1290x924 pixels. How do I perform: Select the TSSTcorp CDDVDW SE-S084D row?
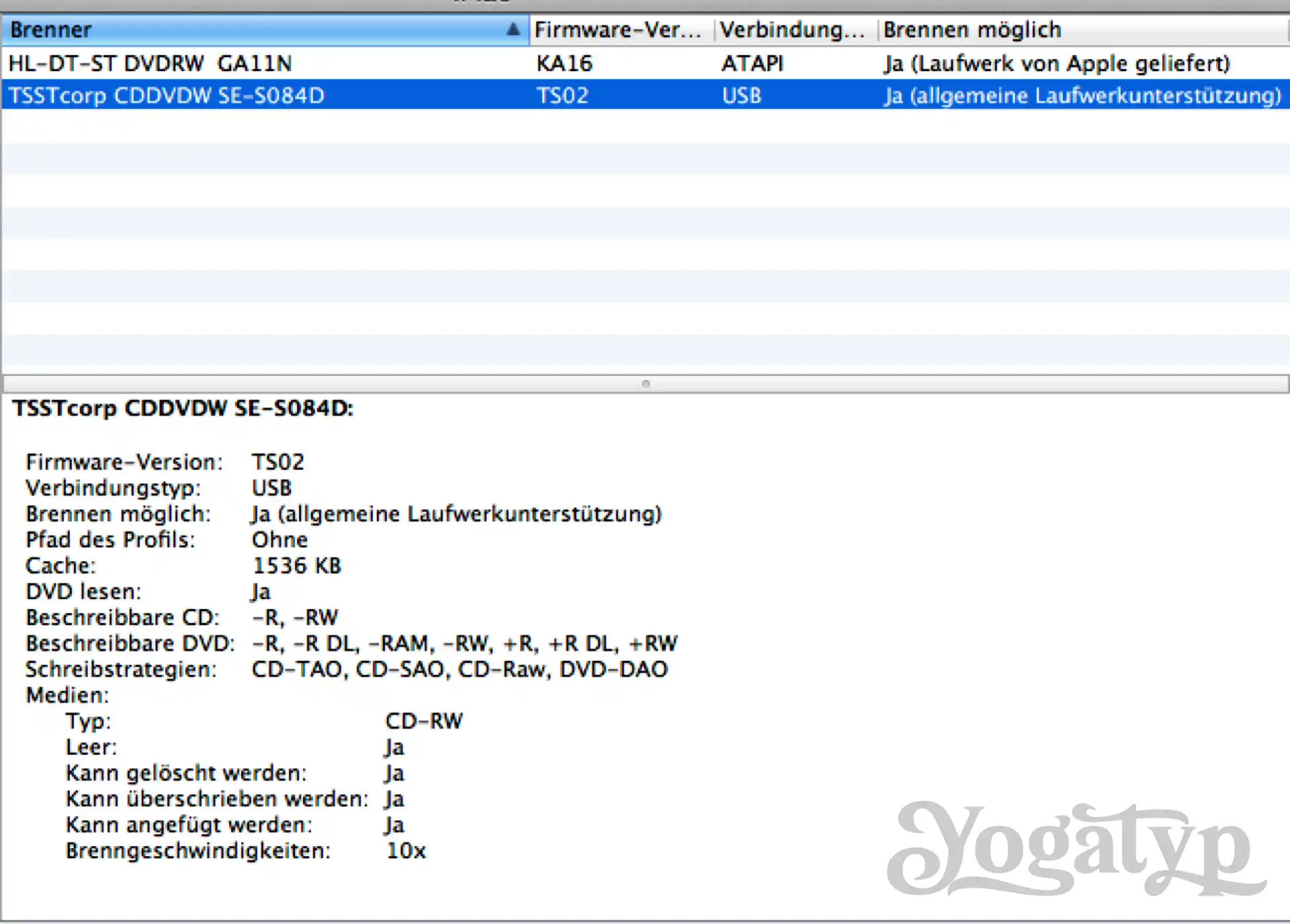[x=645, y=95]
